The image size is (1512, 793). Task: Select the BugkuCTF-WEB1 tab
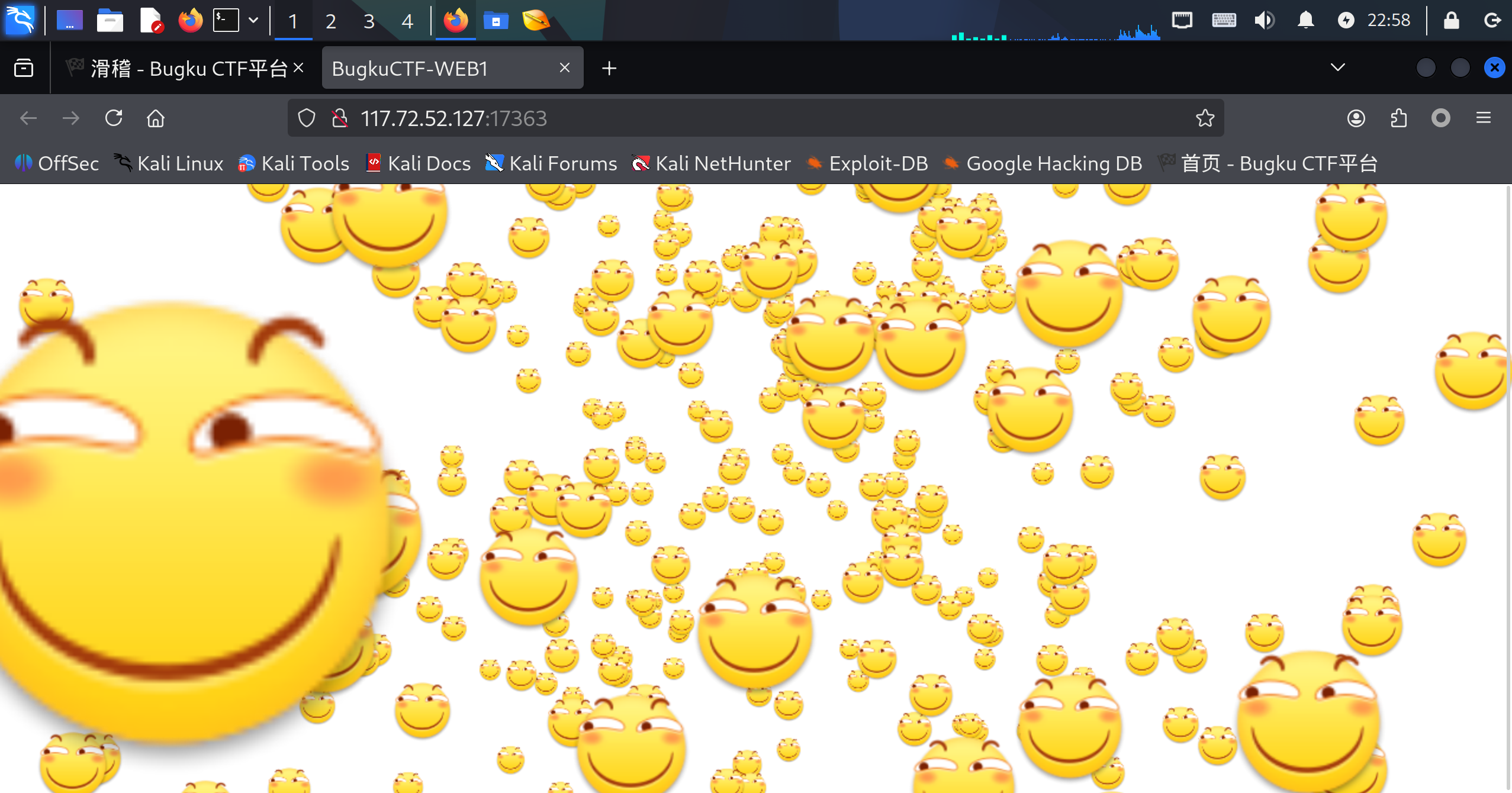[x=453, y=68]
